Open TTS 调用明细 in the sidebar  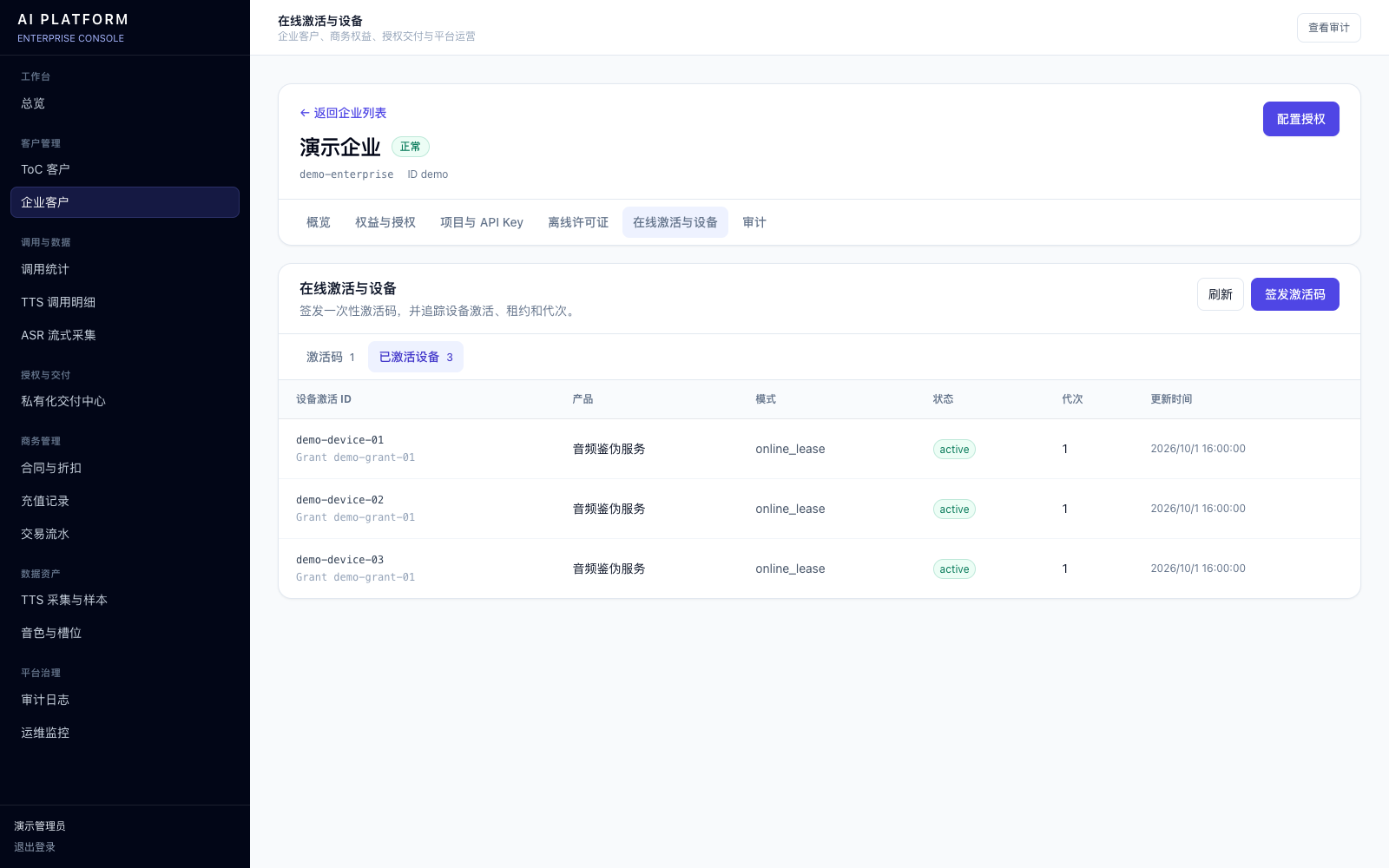tap(125, 302)
